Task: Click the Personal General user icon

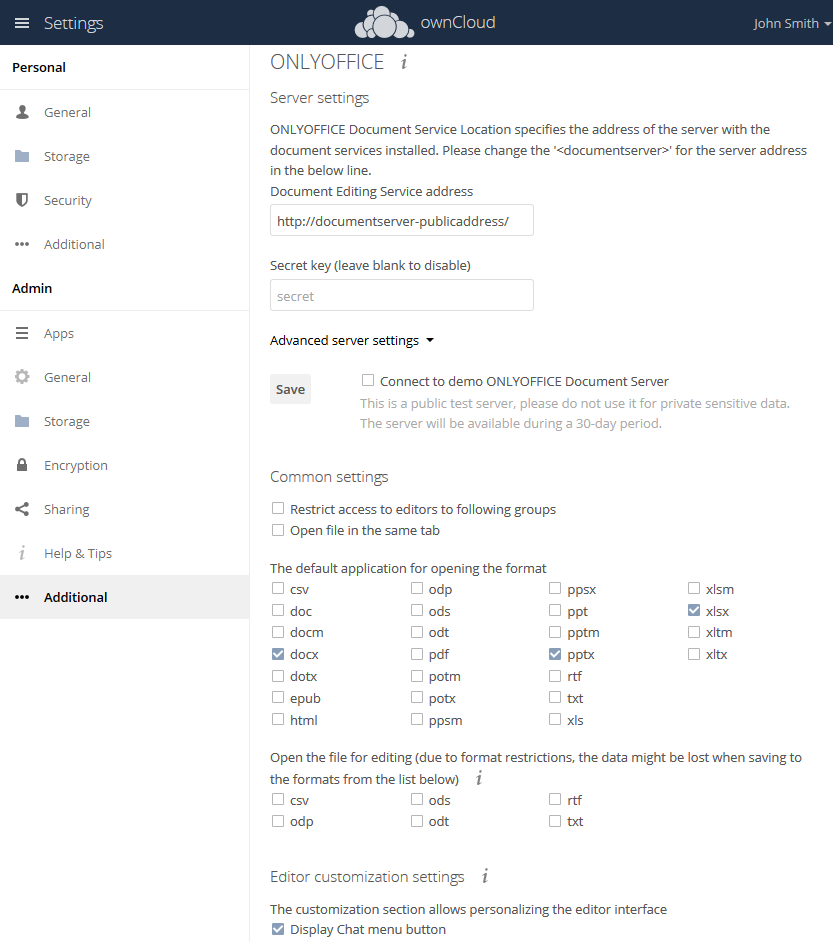Action: coord(22,112)
